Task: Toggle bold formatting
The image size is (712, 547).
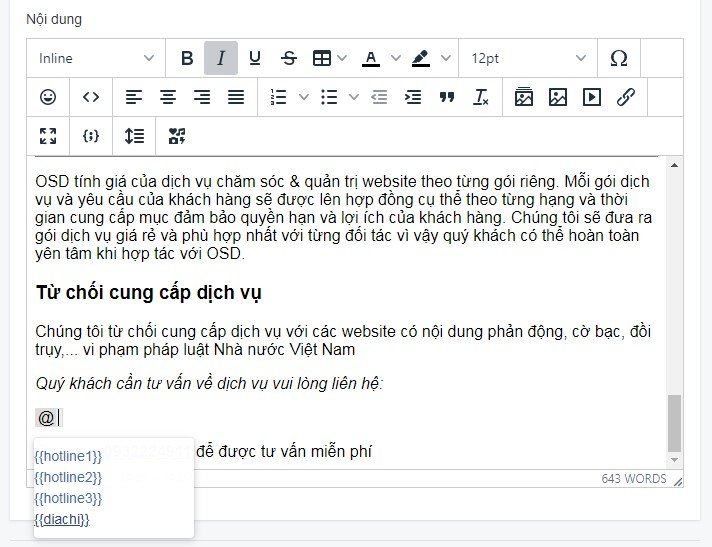Action: click(x=187, y=58)
